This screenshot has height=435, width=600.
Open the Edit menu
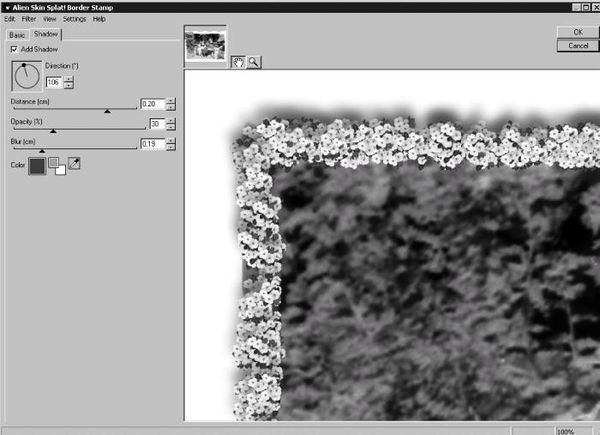[9, 19]
